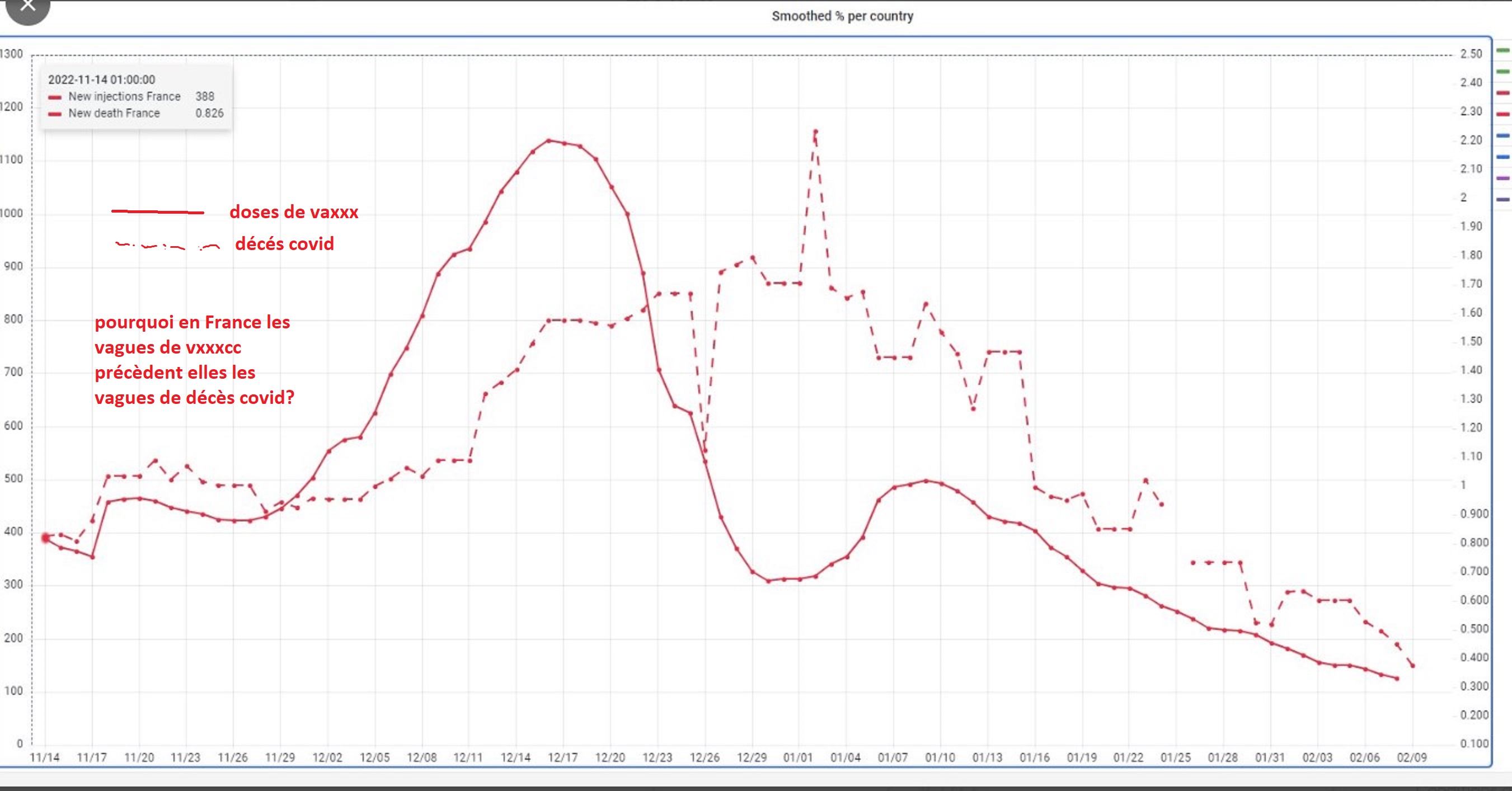The height and width of the screenshot is (791, 1512).
Task: Toggle the upper red legend series
Action: tap(1502, 93)
